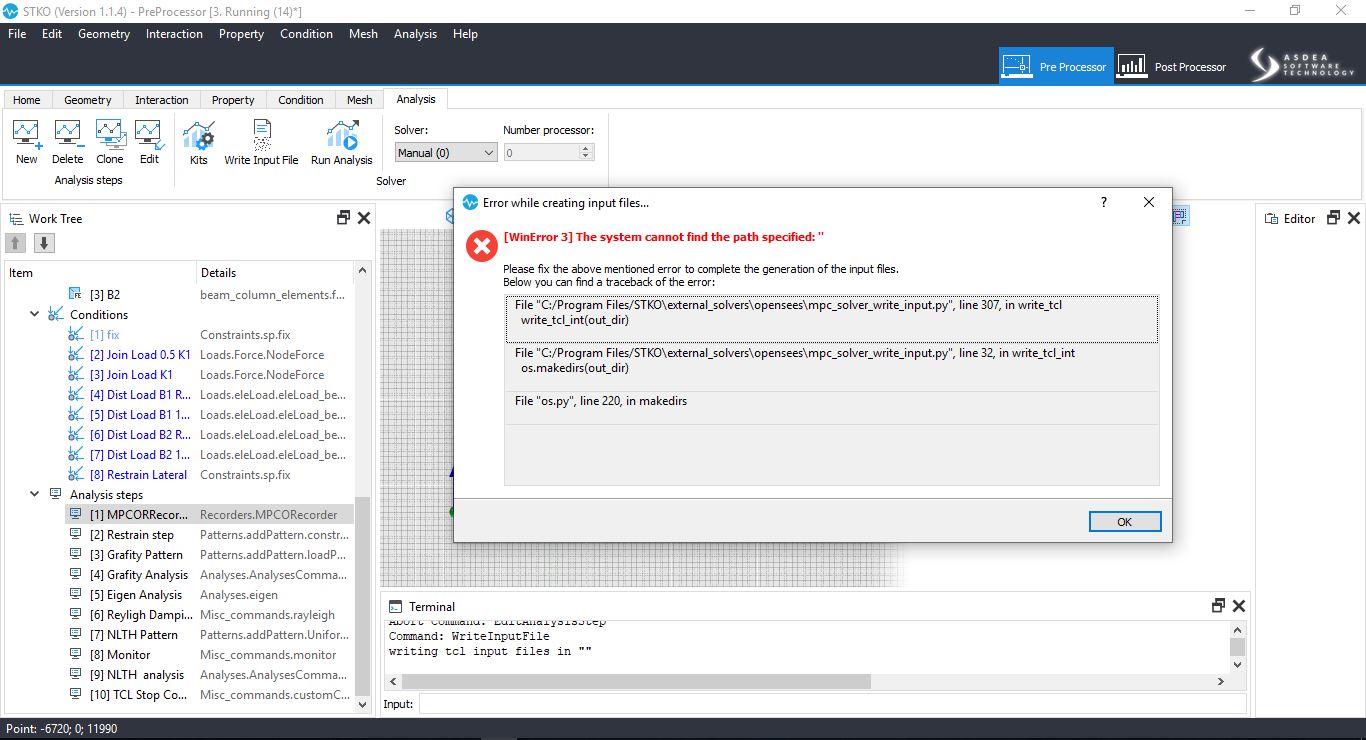
Task: Select the Eigen Analysis step
Action: 210,594
